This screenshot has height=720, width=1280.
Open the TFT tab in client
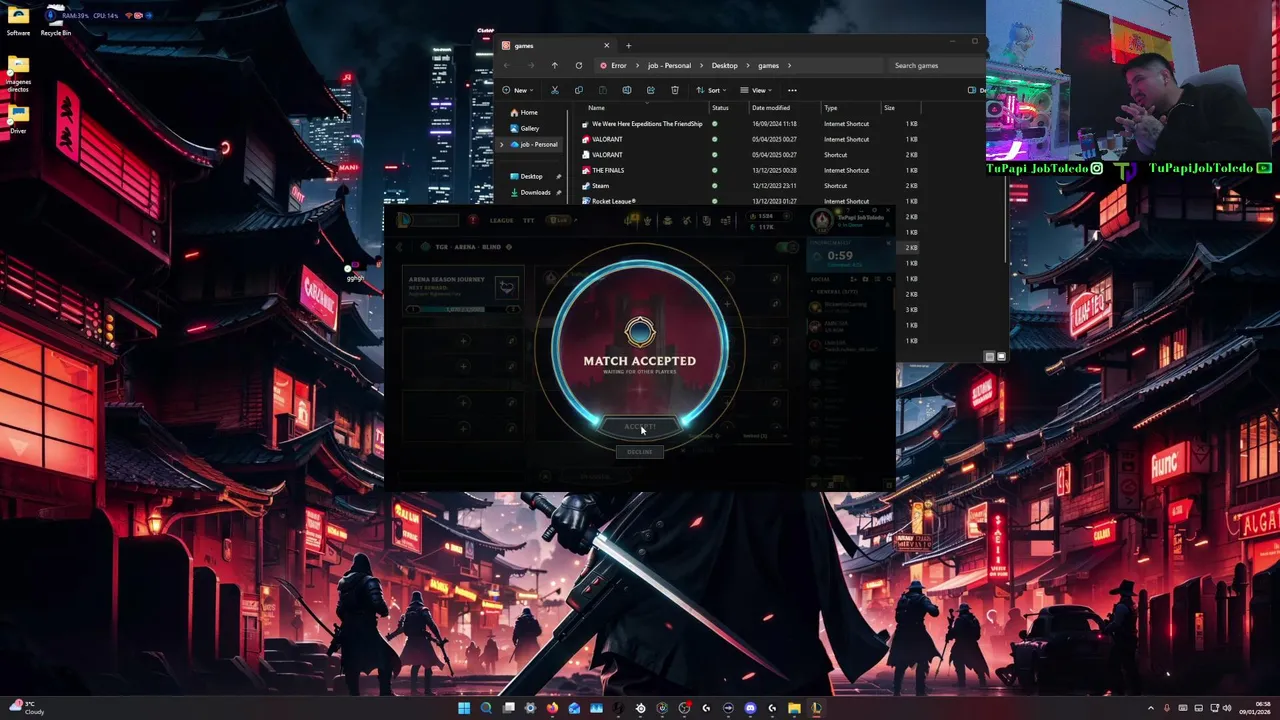click(x=529, y=220)
